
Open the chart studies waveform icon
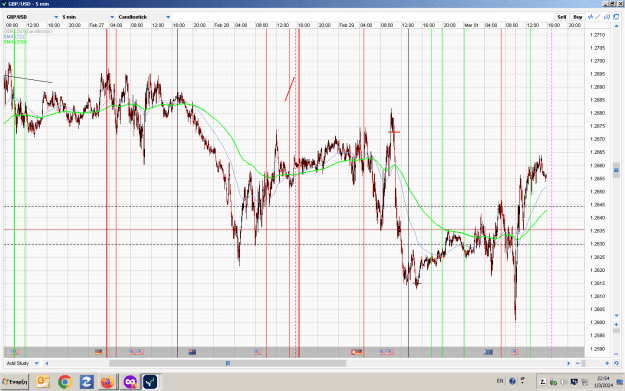pyautogui.click(x=590, y=17)
